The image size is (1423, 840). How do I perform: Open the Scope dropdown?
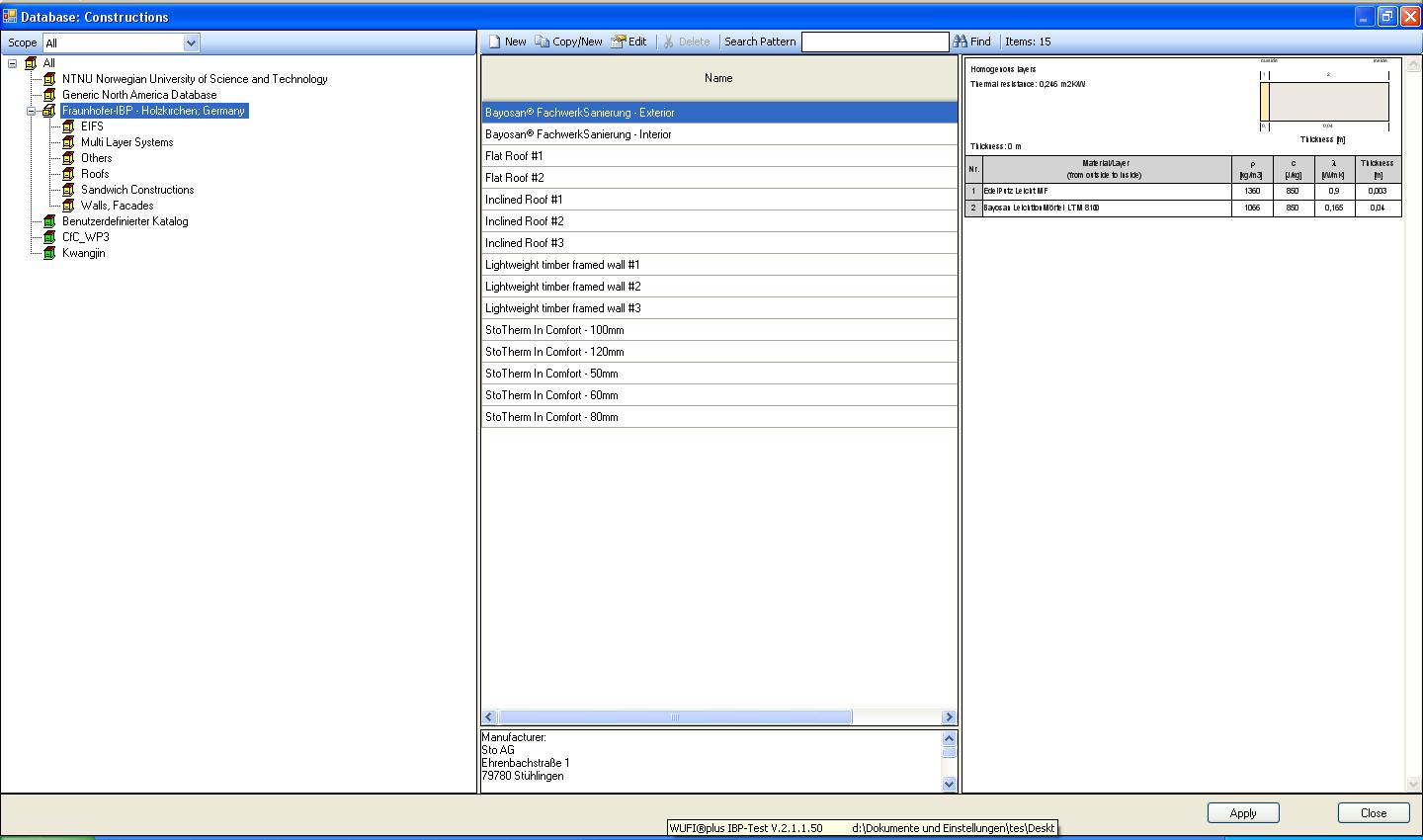click(192, 42)
